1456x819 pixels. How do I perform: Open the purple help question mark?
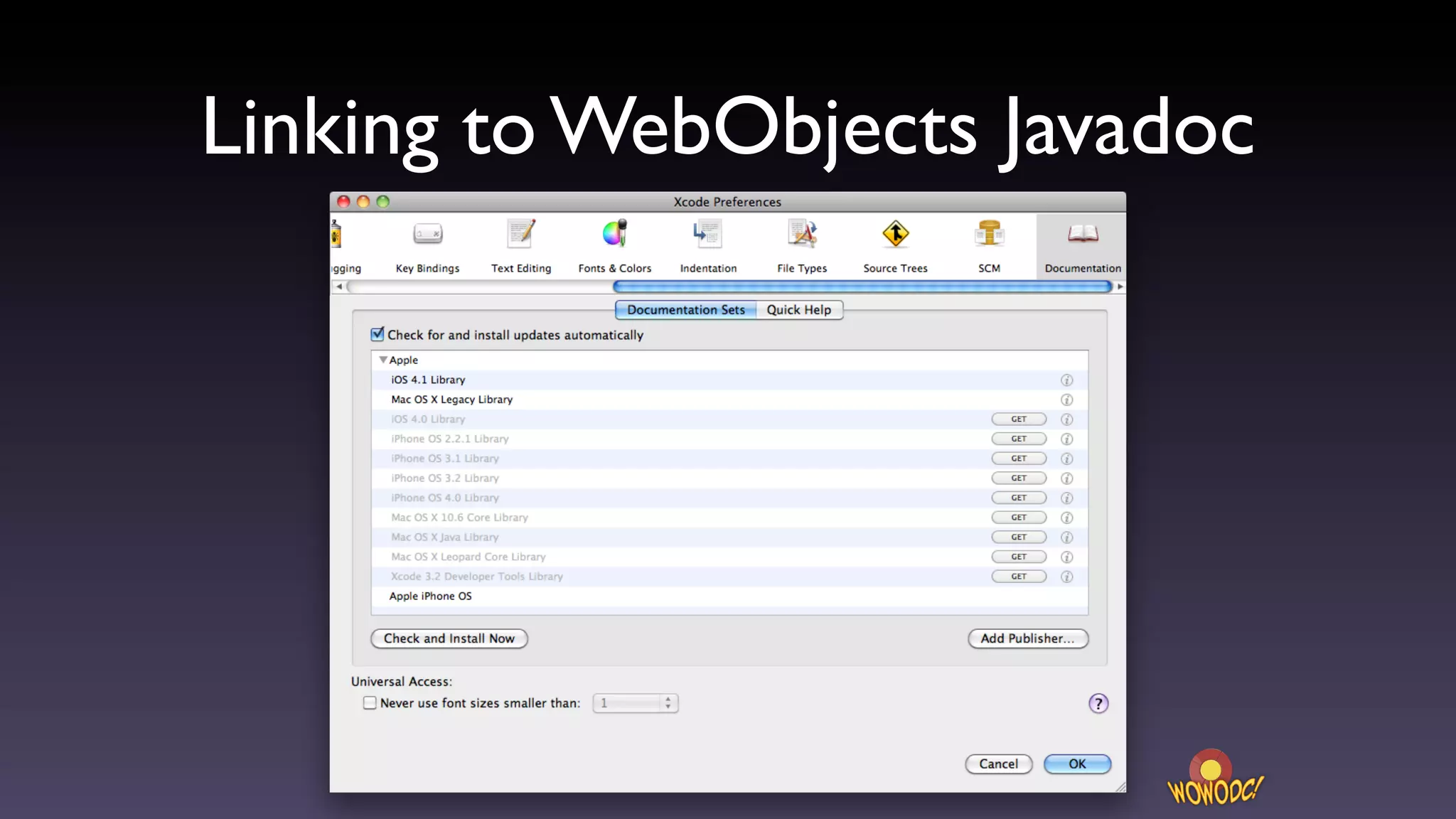1098,704
